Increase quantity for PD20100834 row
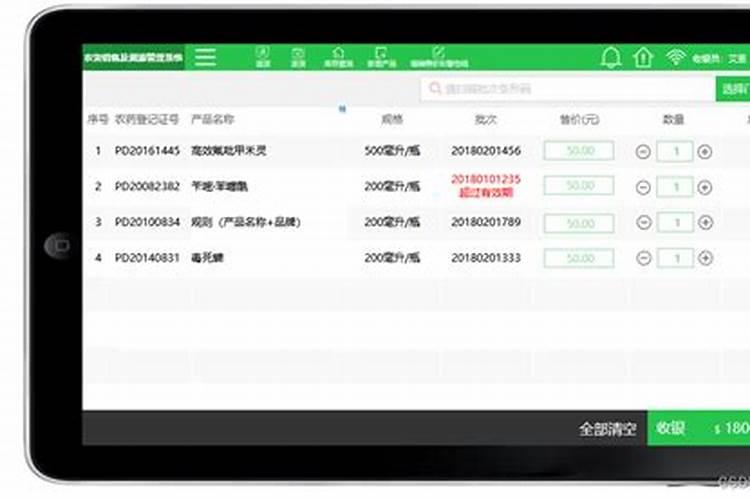Image resolution: width=750 pixels, height=500 pixels. [706, 222]
